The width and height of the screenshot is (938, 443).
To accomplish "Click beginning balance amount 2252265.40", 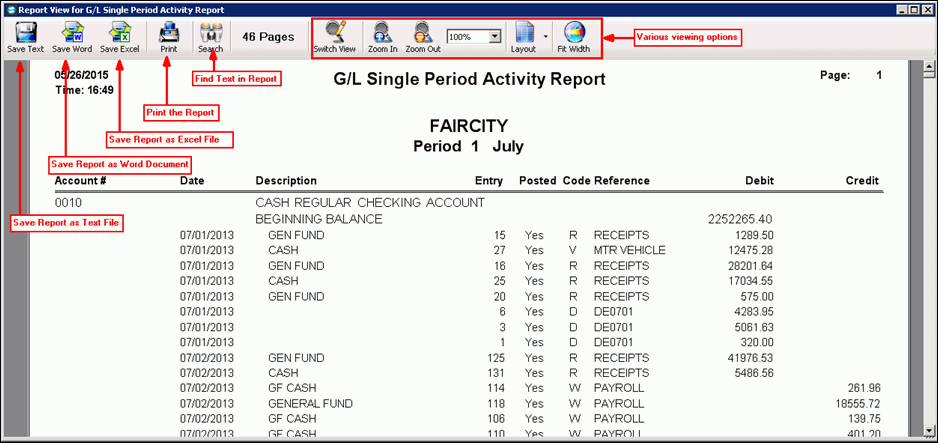I will pos(741,219).
